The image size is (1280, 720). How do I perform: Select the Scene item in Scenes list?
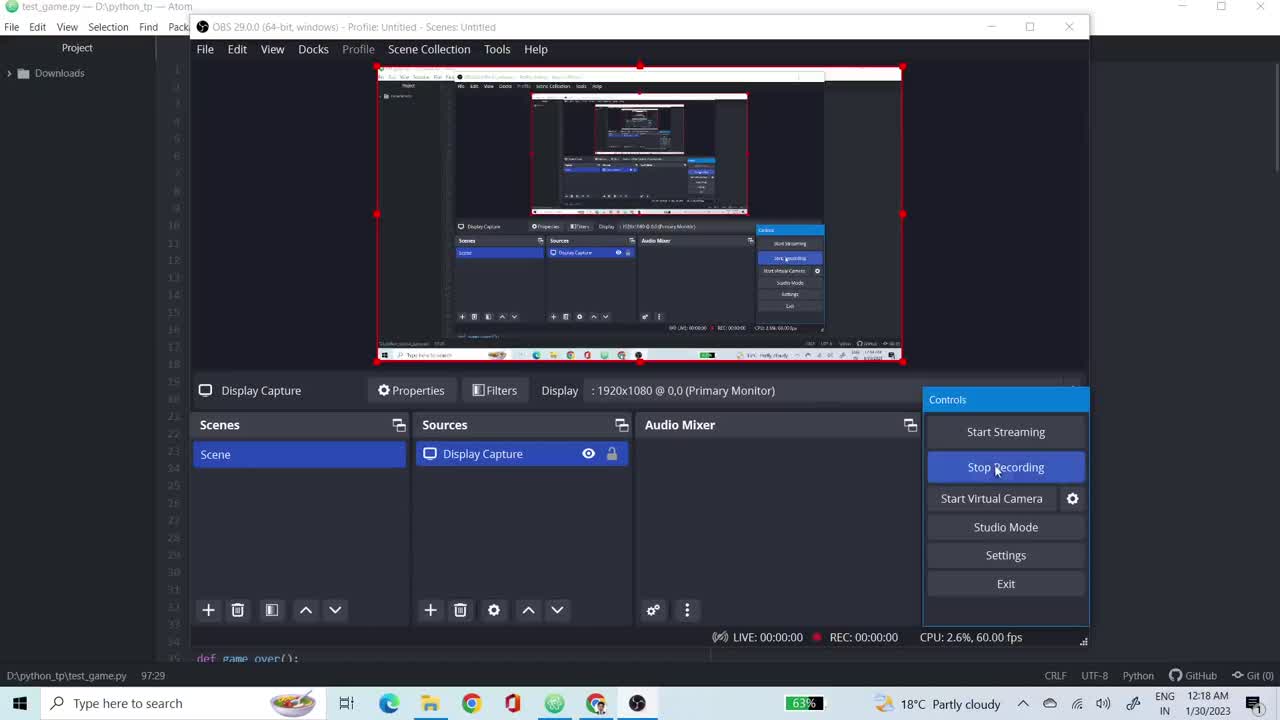[299, 455]
